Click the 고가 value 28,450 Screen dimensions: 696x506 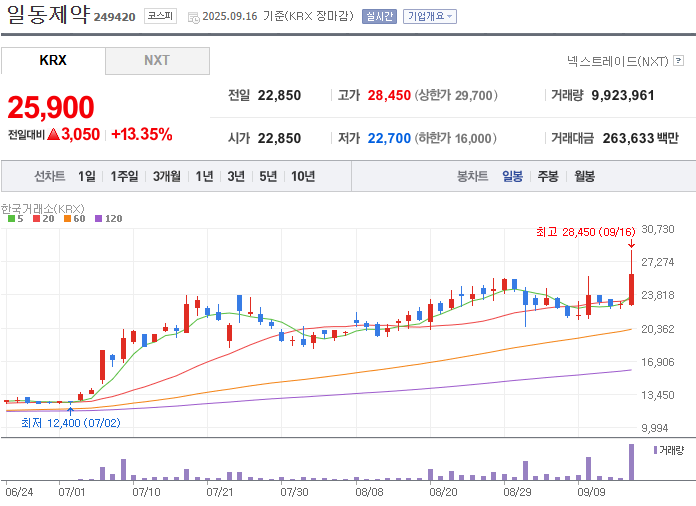[x=389, y=95]
